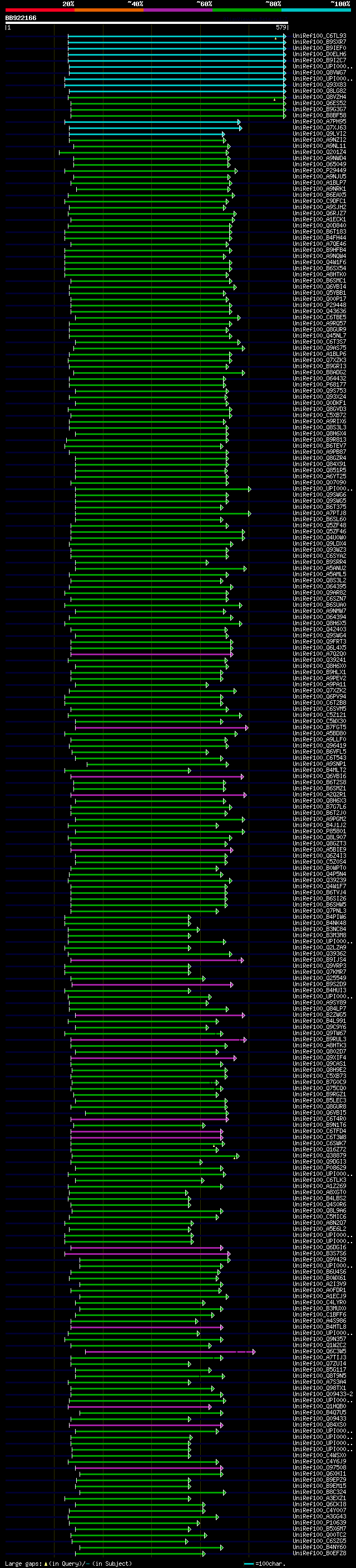The height and width of the screenshot is (1568, 356).
Task: Click the white query sequence bar
Action: point(147,23)
